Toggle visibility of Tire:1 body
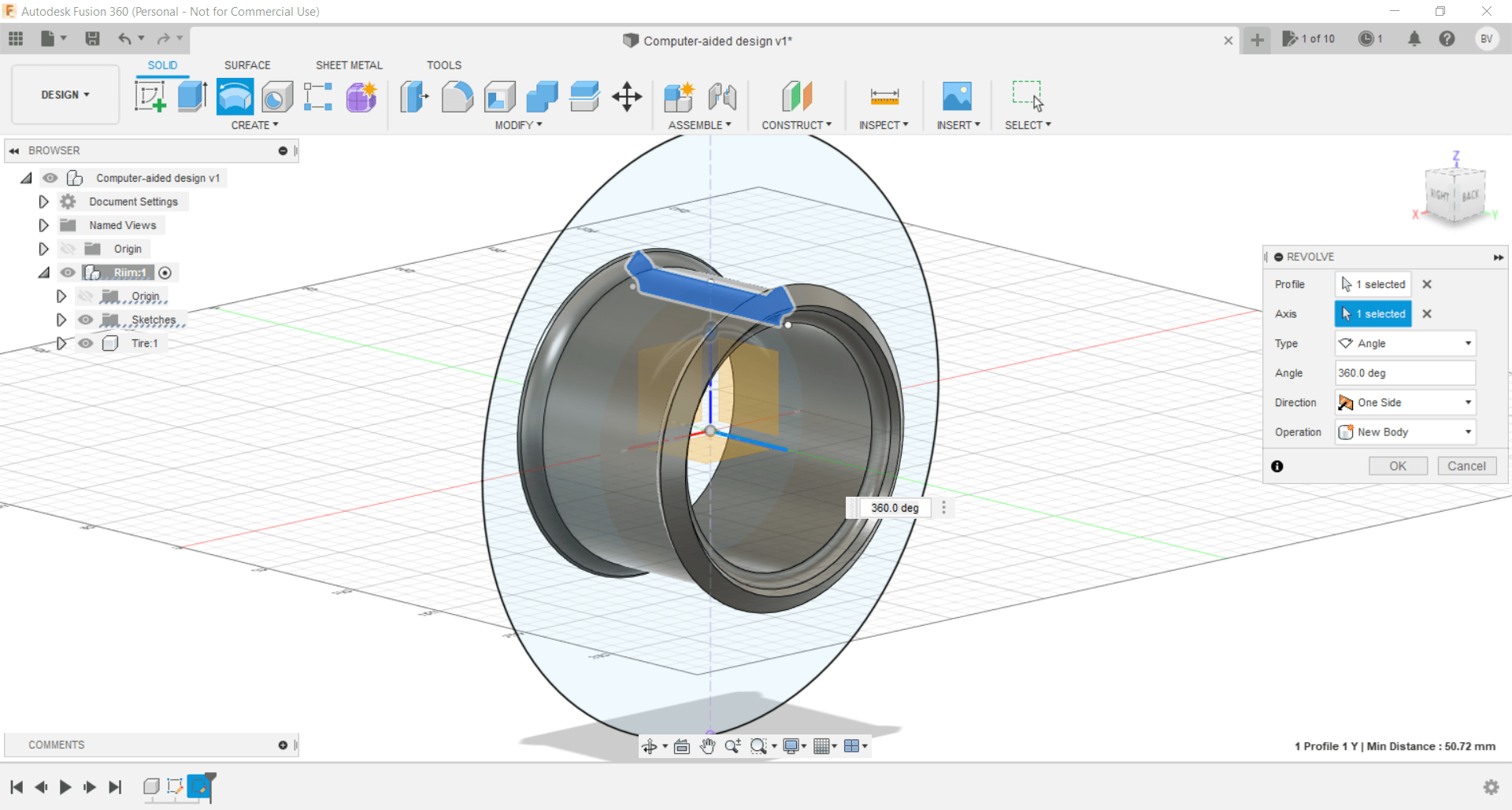 [86, 343]
